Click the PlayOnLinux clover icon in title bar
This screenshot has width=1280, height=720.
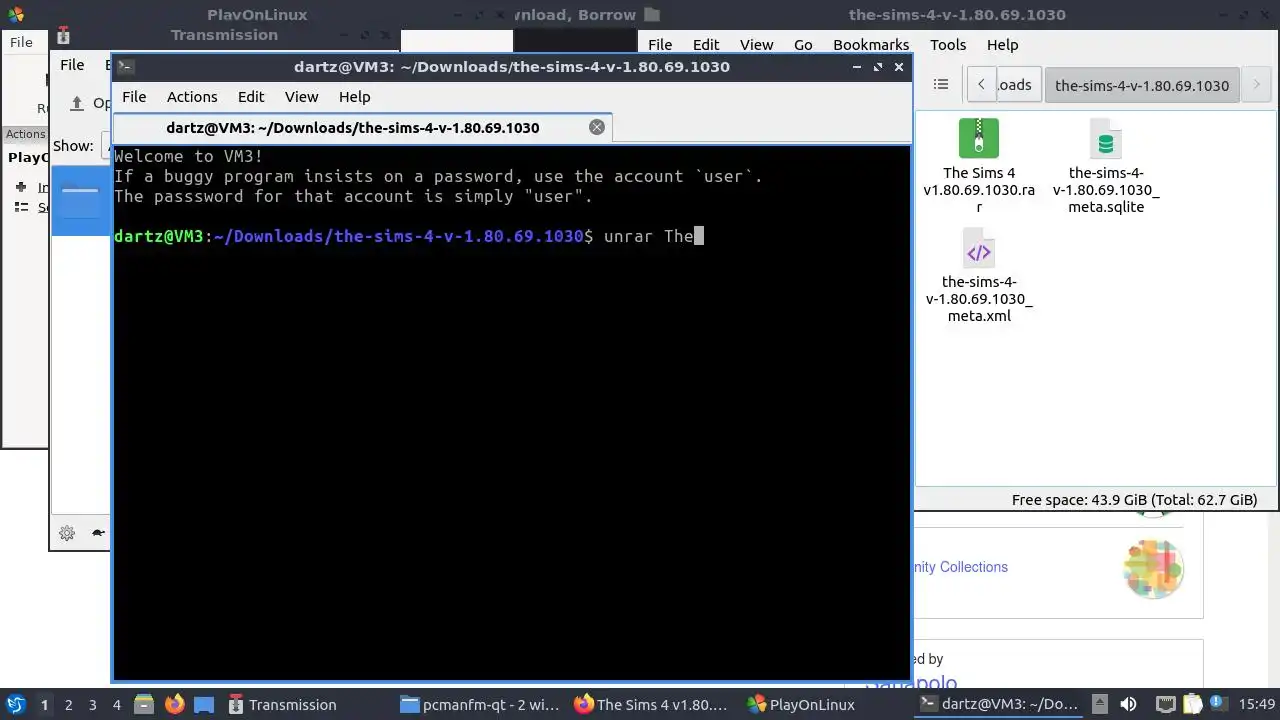point(15,15)
